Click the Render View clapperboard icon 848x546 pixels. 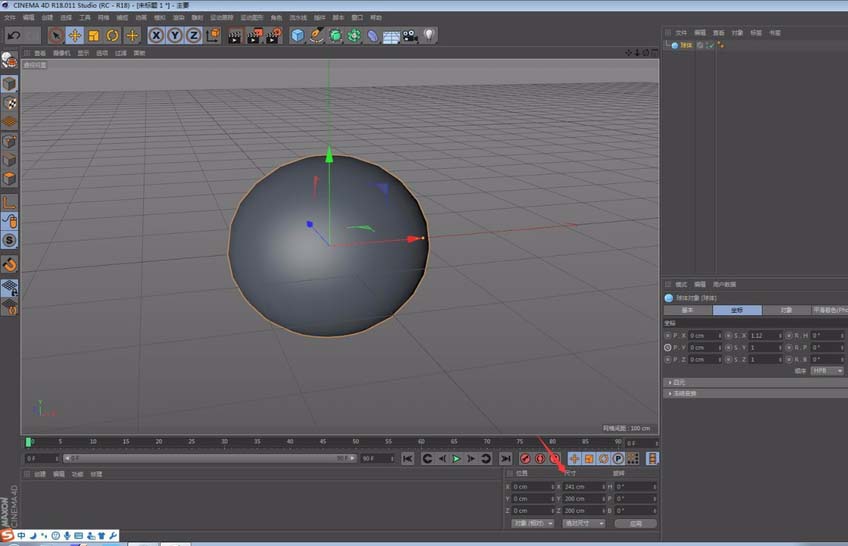(x=234, y=36)
